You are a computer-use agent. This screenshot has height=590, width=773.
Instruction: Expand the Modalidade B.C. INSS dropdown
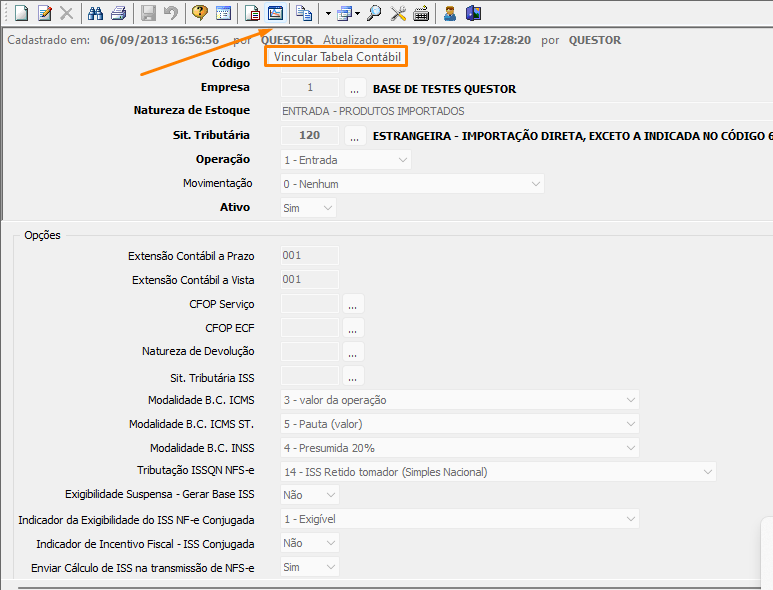(x=631, y=448)
